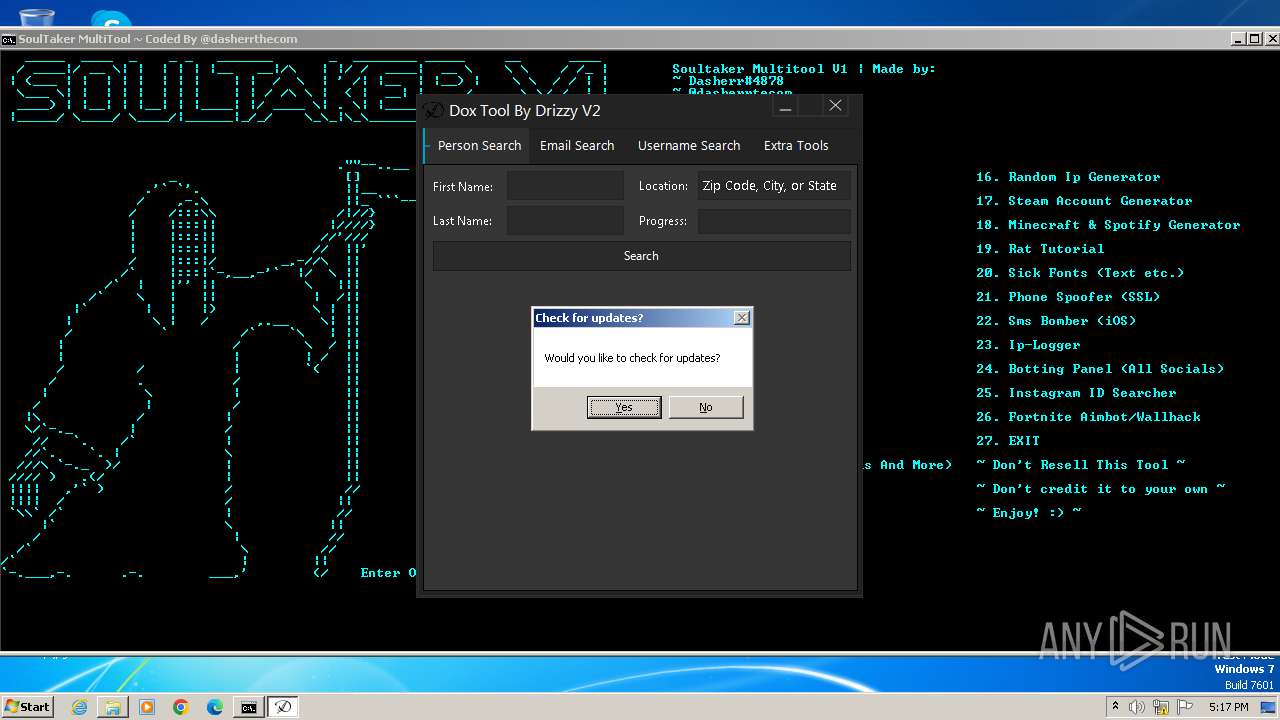
Task: Click the Progress bar in Dox Tool
Action: (774, 221)
